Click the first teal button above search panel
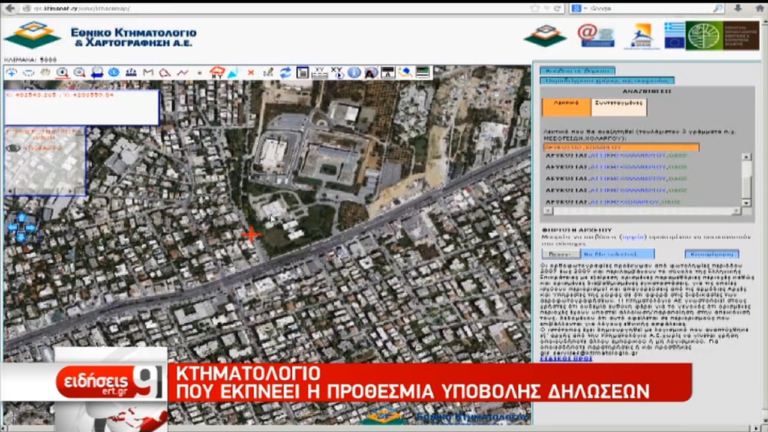The height and width of the screenshot is (432, 768). 577,71
